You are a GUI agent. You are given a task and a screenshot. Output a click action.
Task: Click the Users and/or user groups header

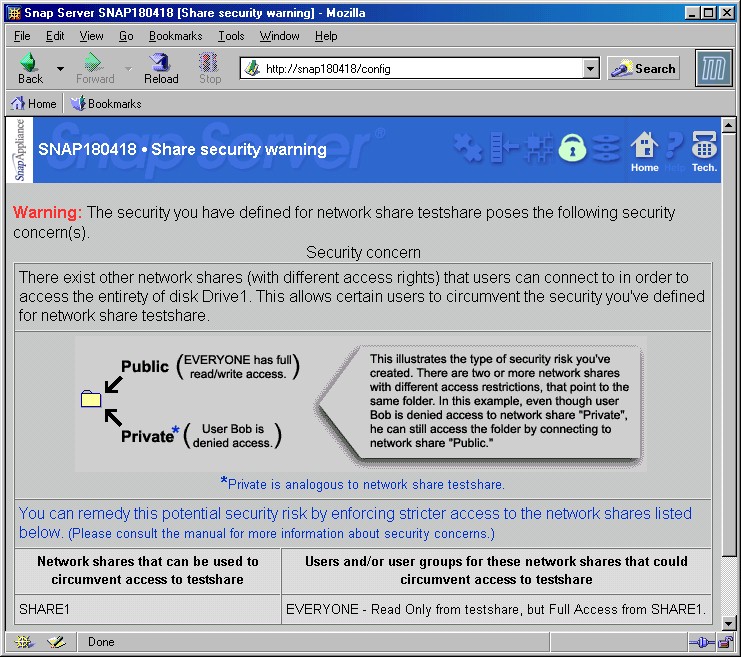(496, 571)
